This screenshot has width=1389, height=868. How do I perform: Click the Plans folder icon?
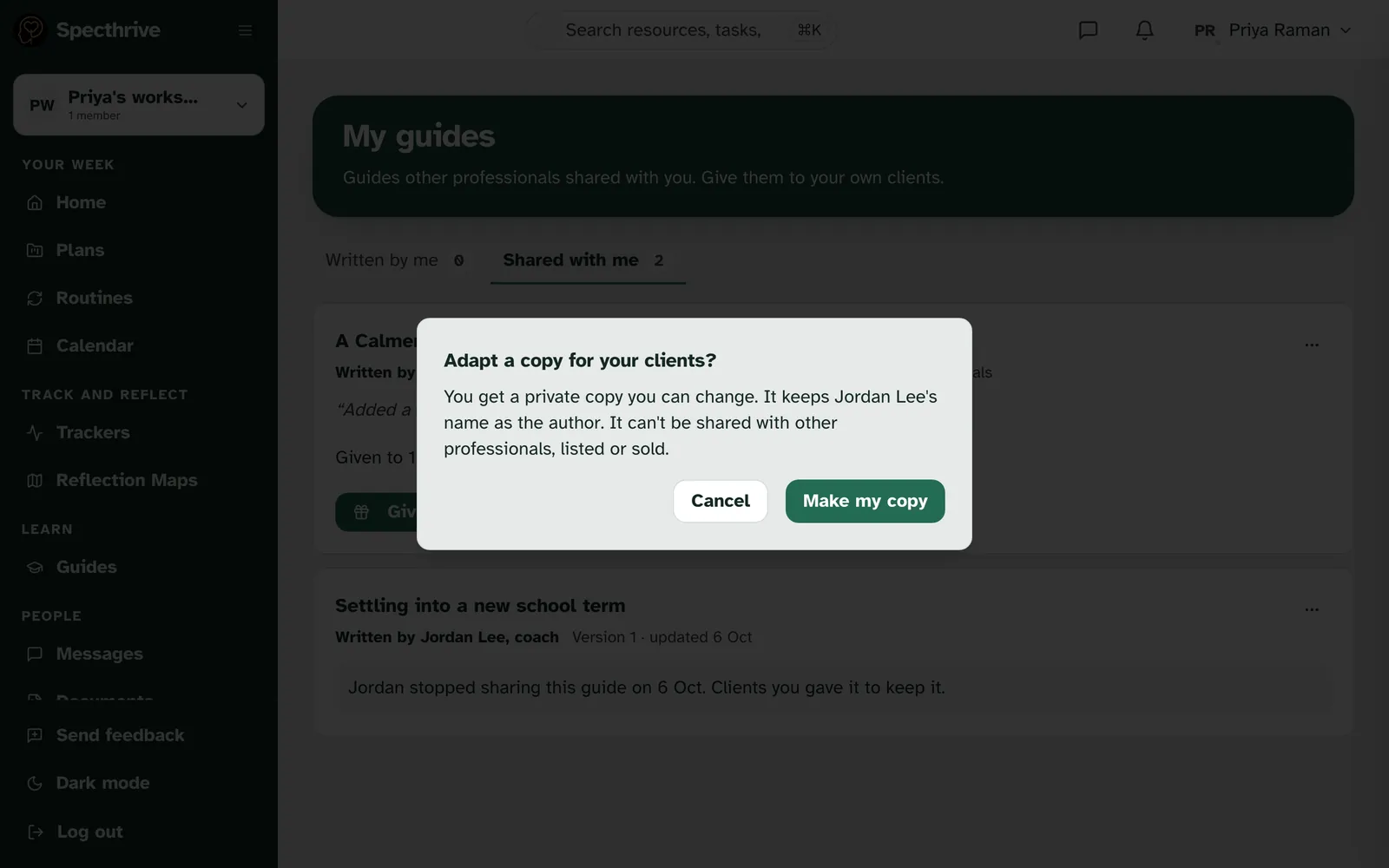pyautogui.click(x=35, y=250)
